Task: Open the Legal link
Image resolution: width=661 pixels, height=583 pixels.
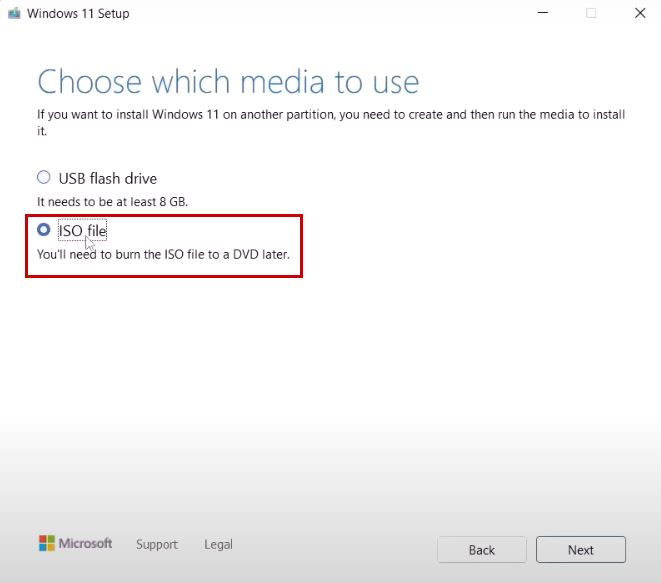Action: (218, 544)
